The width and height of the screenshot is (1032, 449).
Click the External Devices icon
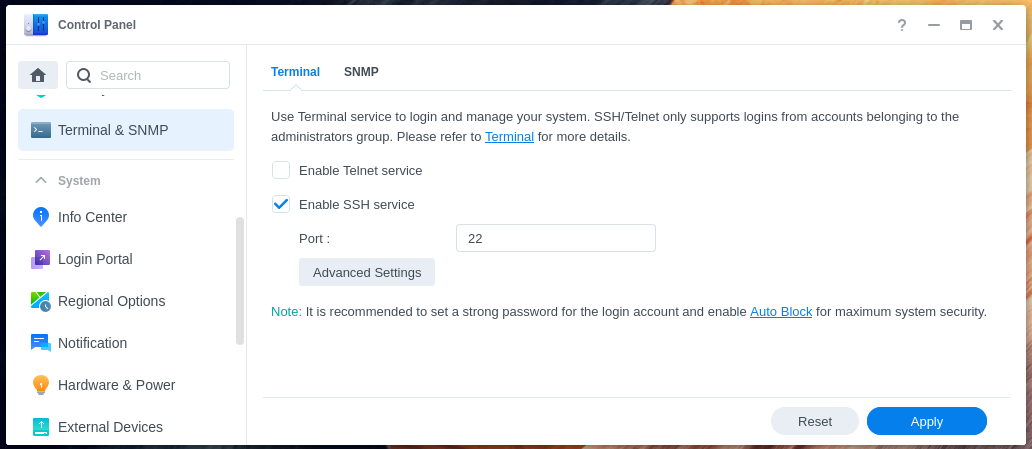41,427
